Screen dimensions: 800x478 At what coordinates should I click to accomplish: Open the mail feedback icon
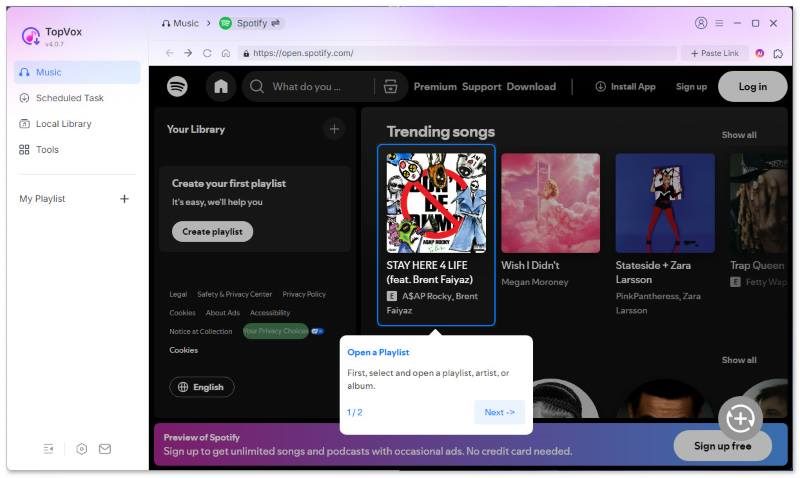[105, 449]
